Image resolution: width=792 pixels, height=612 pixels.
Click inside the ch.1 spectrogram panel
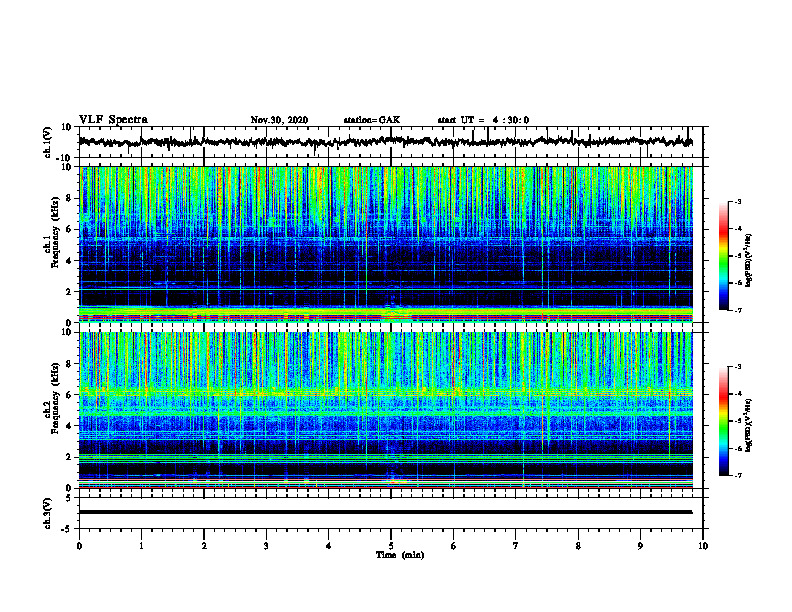click(385, 244)
